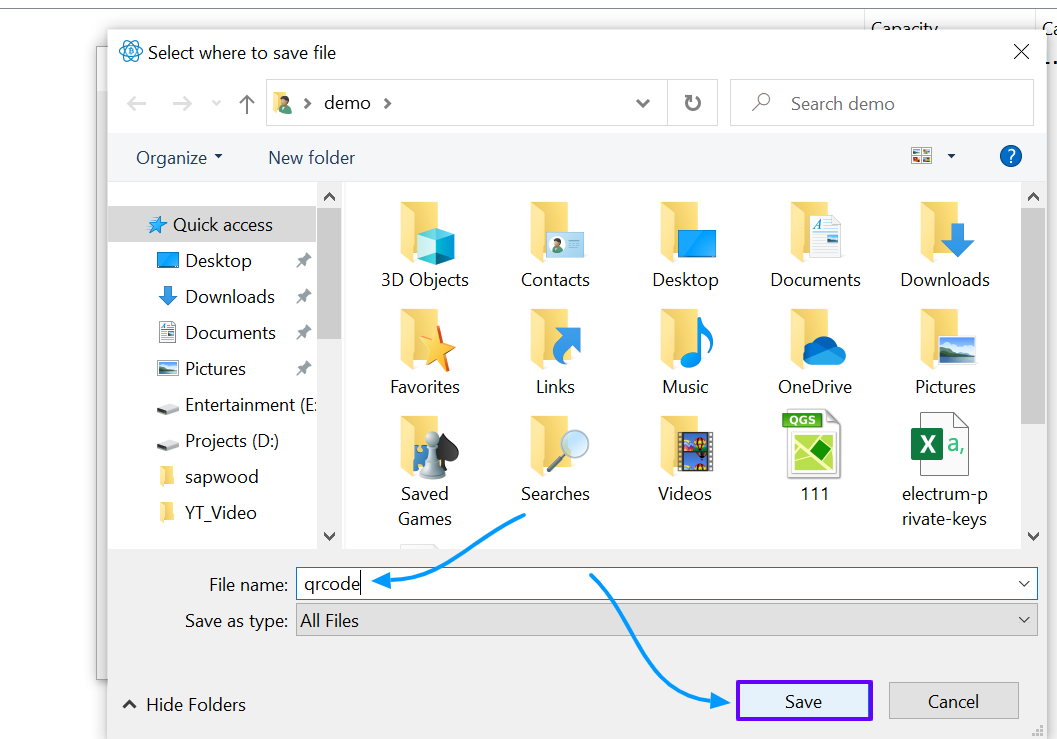Image resolution: width=1057 pixels, height=739 pixels.
Task: Go up one folder level
Action: [x=247, y=104]
